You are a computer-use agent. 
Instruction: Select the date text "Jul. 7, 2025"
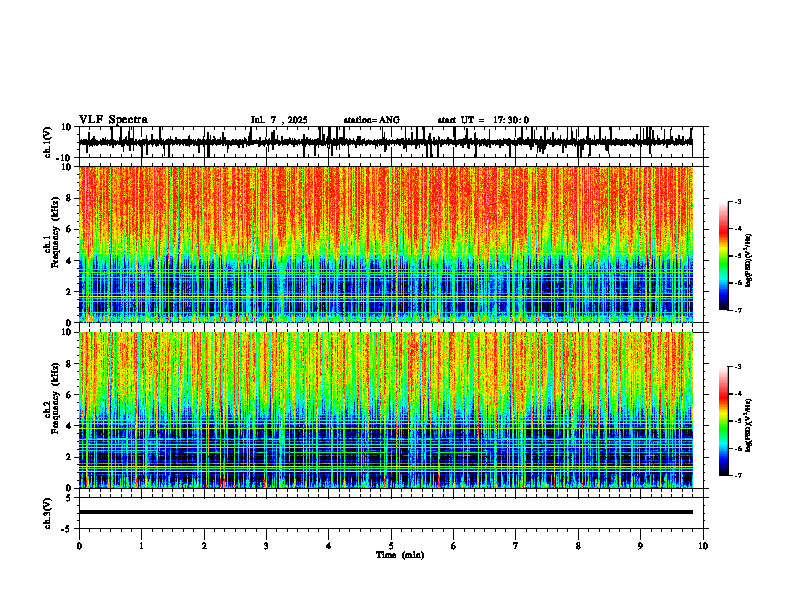pos(279,120)
